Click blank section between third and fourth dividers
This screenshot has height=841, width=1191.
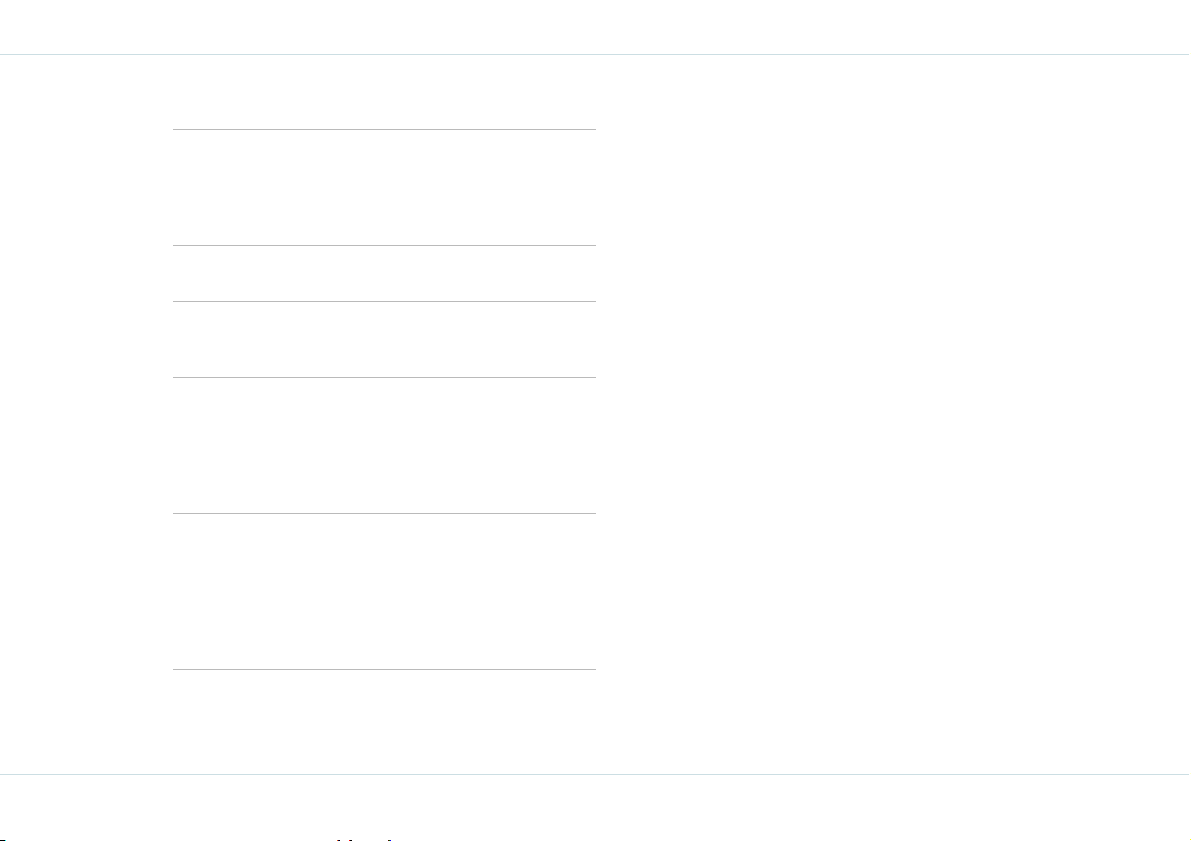pos(384,340)
